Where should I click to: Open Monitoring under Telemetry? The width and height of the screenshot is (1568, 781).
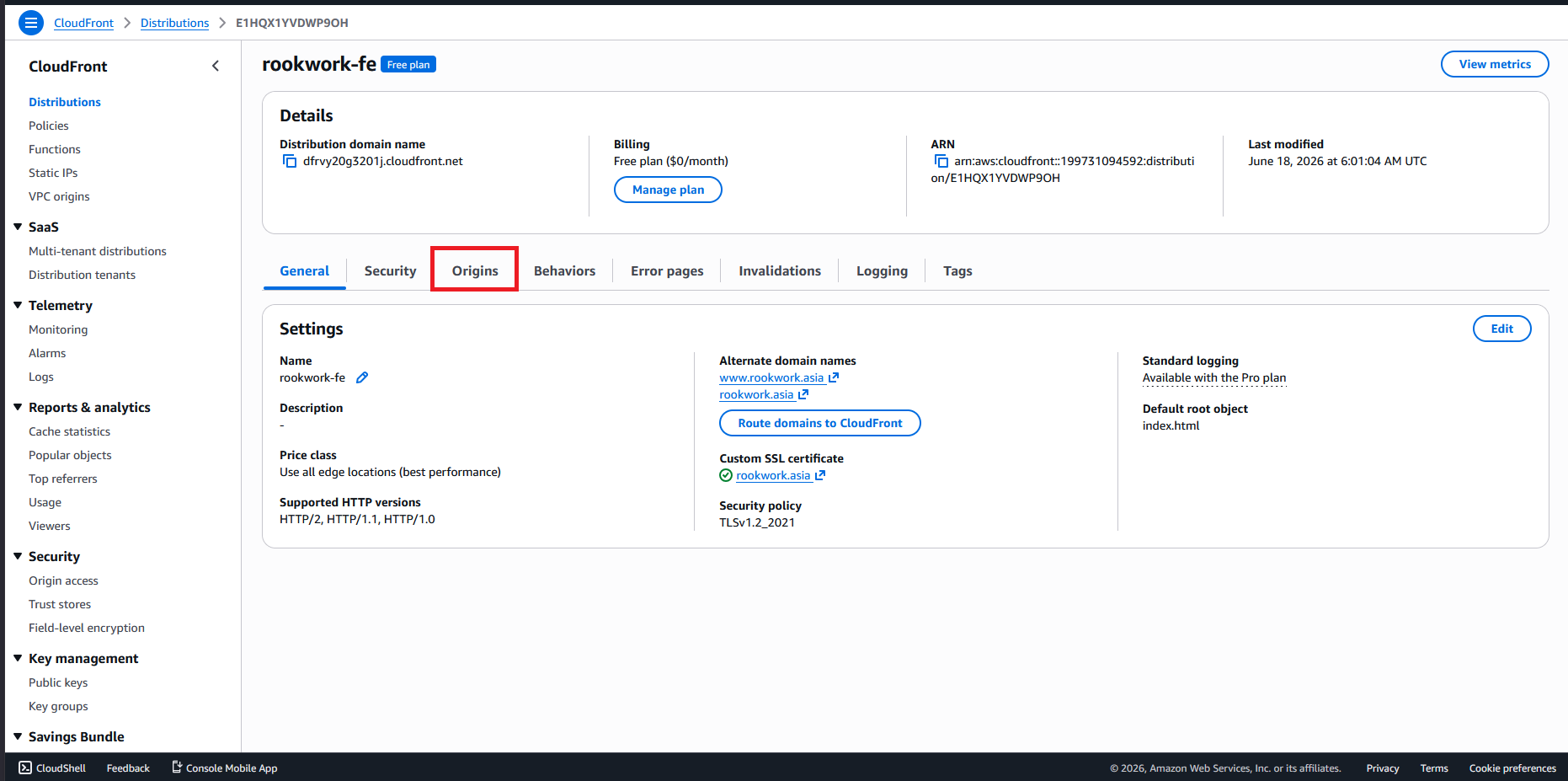(58, 329)
